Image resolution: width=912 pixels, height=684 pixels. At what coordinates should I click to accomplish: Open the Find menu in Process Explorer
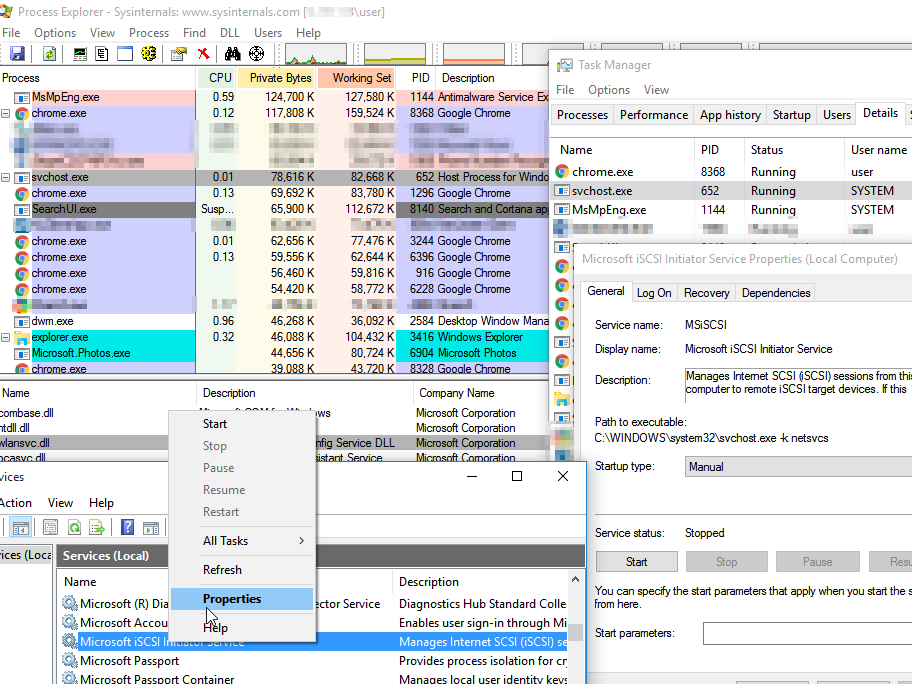click(194, 33)
